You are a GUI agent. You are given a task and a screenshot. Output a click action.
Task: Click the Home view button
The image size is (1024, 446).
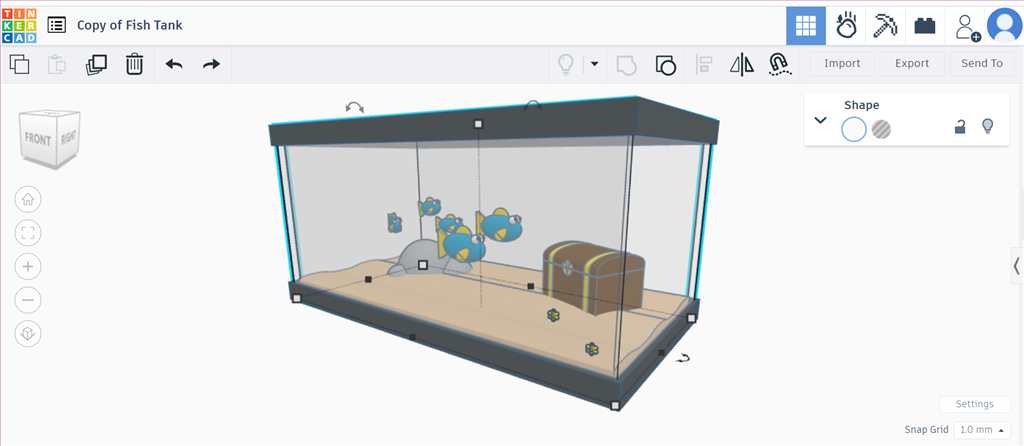tap(28, 199)
